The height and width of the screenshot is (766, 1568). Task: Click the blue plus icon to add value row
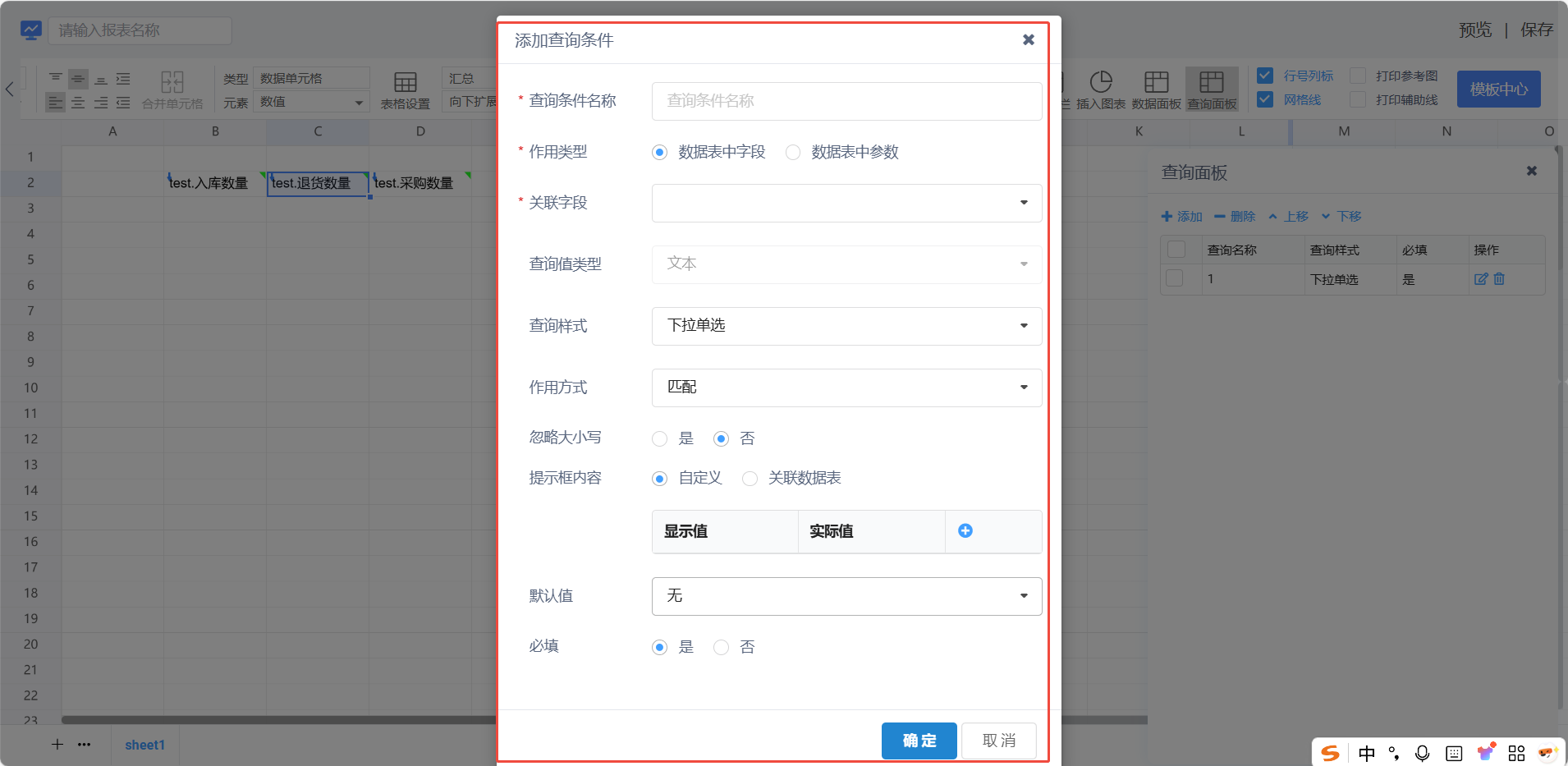(x=965, y=531)
